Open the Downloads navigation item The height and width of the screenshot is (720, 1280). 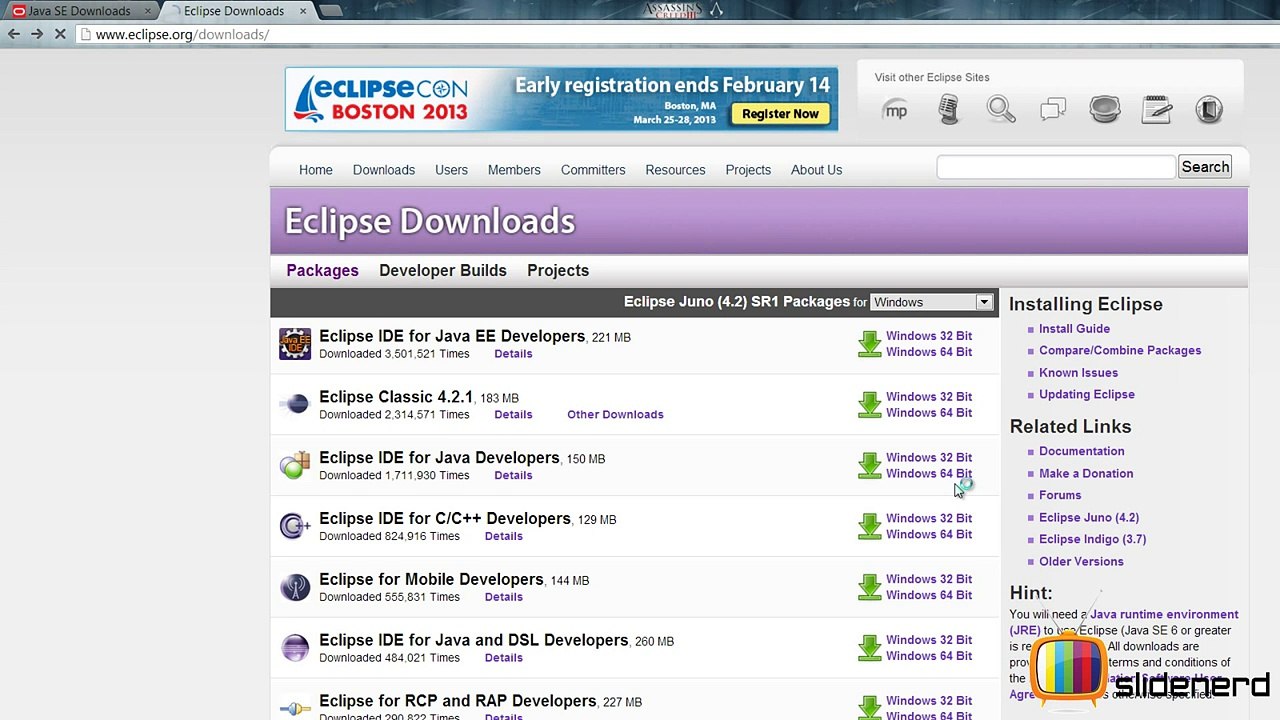[x=384, y=170]
